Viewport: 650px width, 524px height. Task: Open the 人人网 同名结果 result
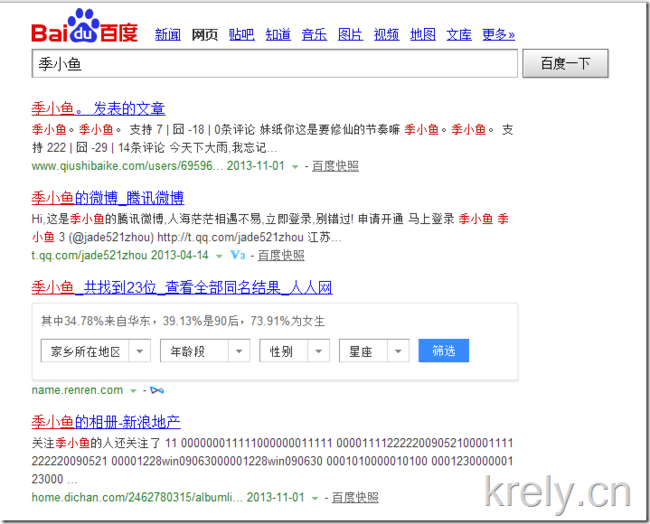[182, 287]
